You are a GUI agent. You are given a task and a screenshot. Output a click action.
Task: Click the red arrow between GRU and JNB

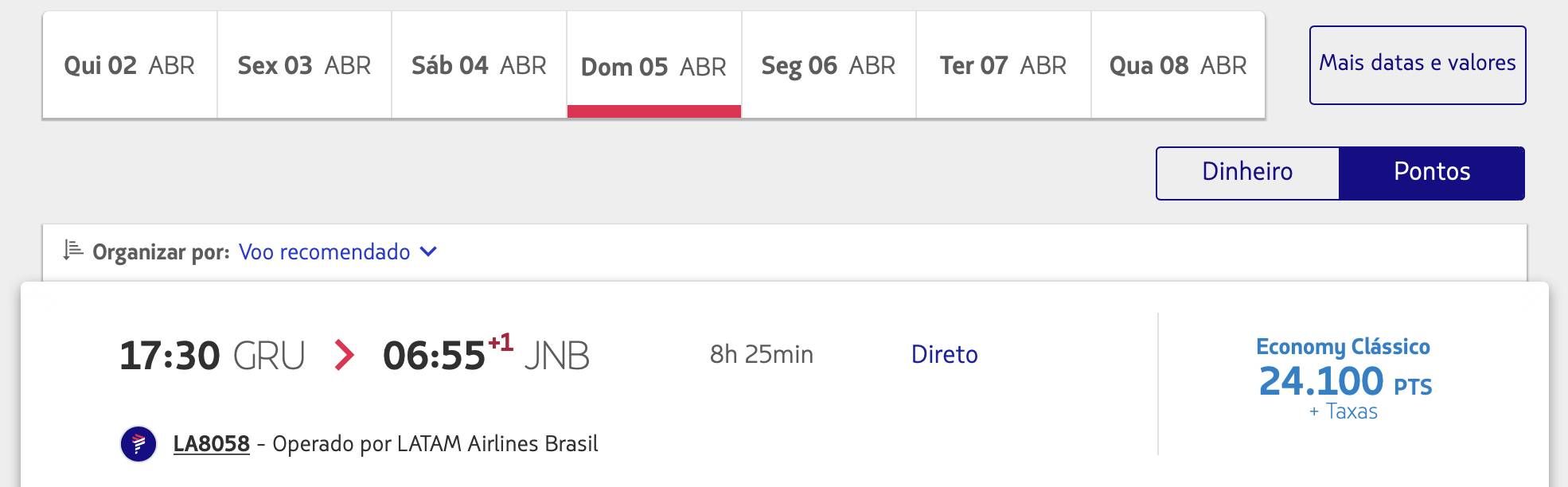pyautogui.click(x=344, y=355)
